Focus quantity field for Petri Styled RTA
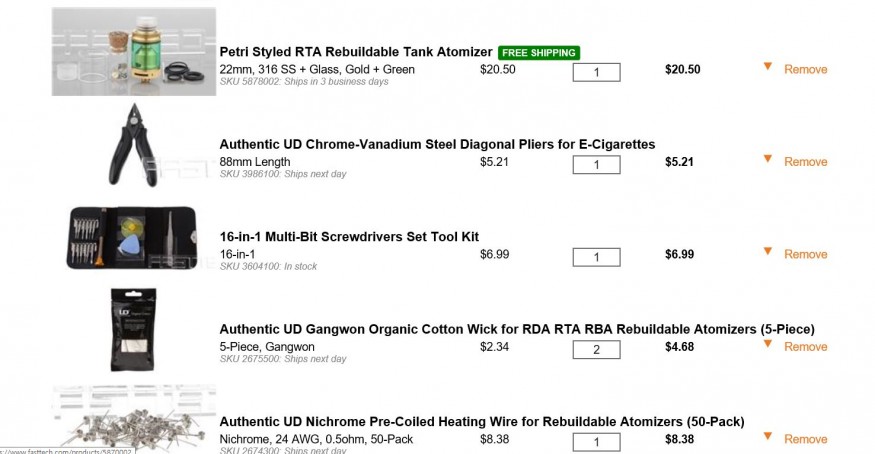 pos(596,72)
